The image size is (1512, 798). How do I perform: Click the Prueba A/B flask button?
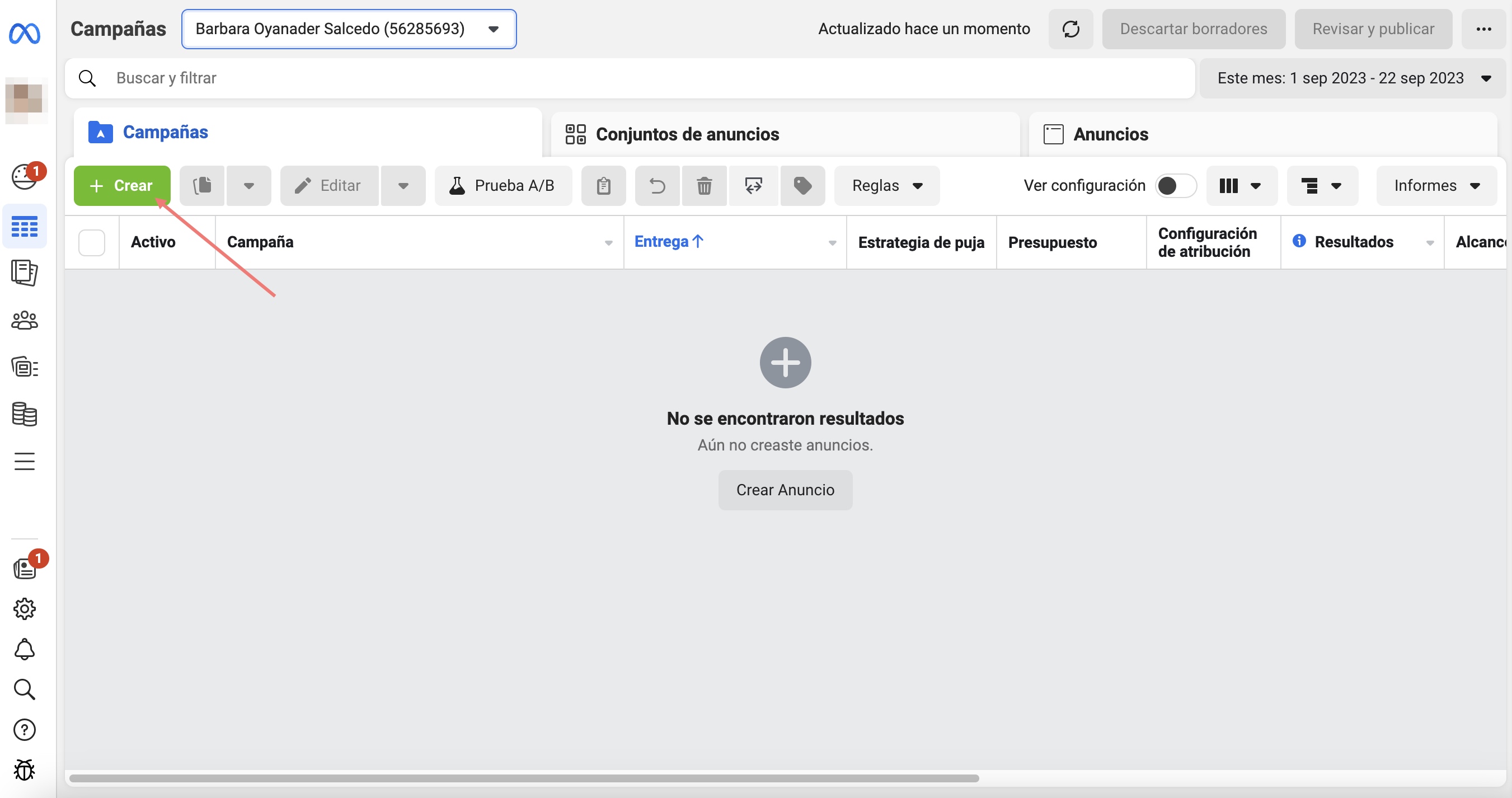point(503,186)
